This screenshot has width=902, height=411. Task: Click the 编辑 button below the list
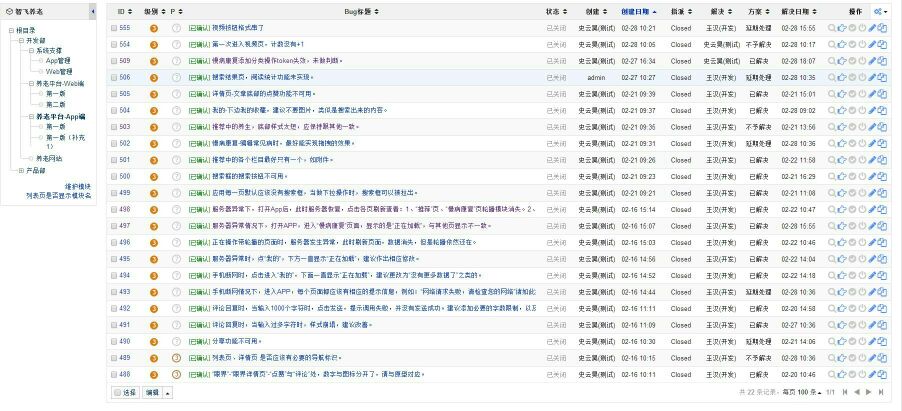pyautogui.click(x=152, y=393)
